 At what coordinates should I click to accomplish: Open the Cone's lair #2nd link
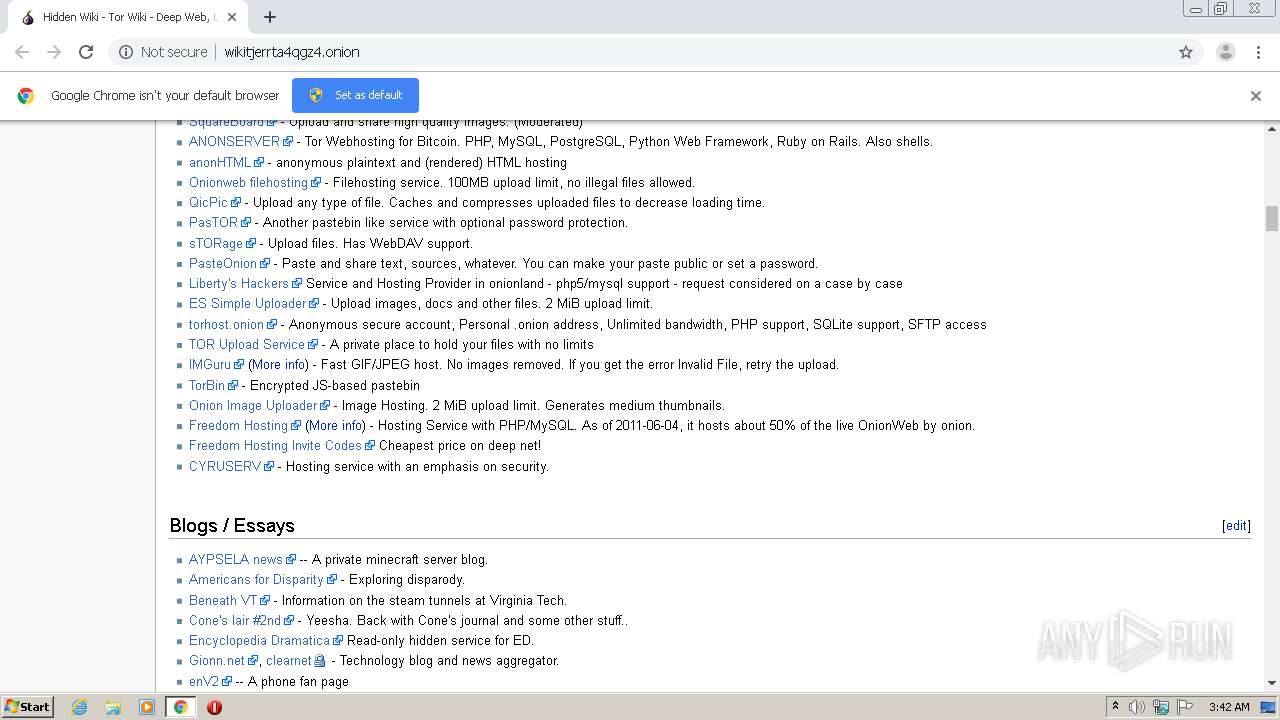click(235, 620)
